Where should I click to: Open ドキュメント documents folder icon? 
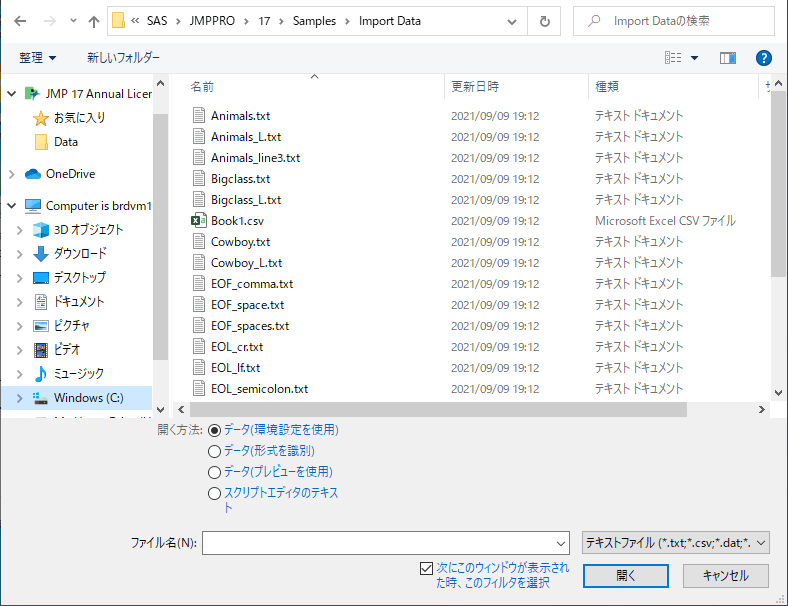click(x=41, y=301)
